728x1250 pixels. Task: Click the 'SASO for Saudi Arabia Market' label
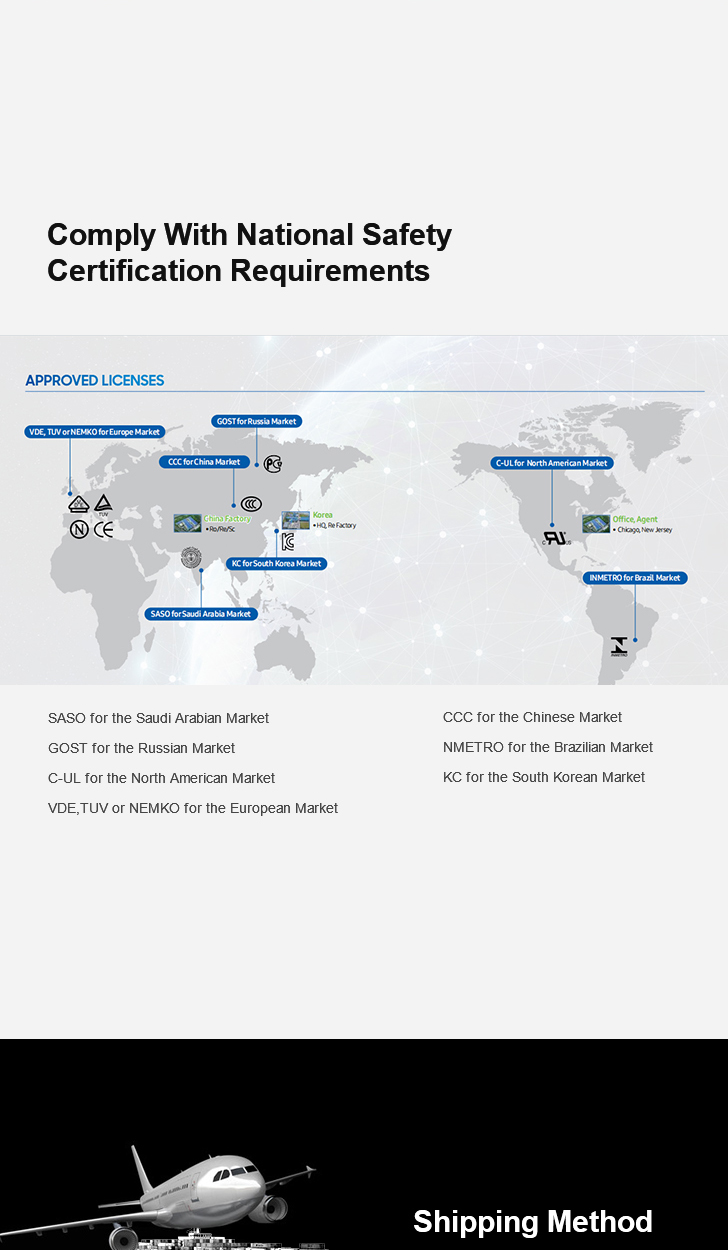click(200, 614)
